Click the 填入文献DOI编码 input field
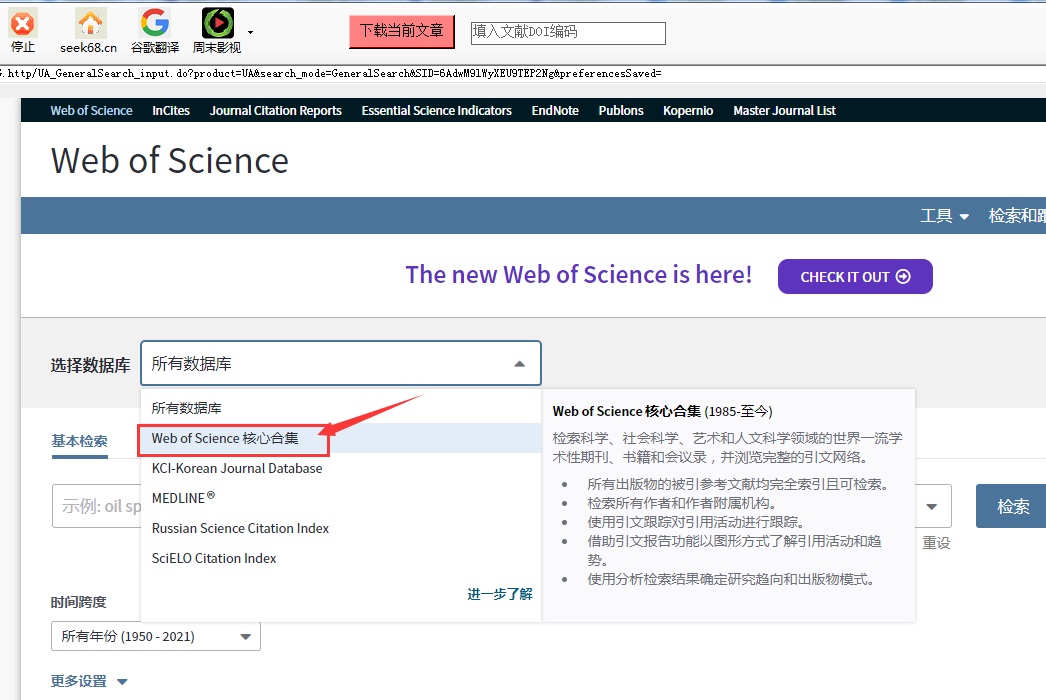 [x=568, y=33]
